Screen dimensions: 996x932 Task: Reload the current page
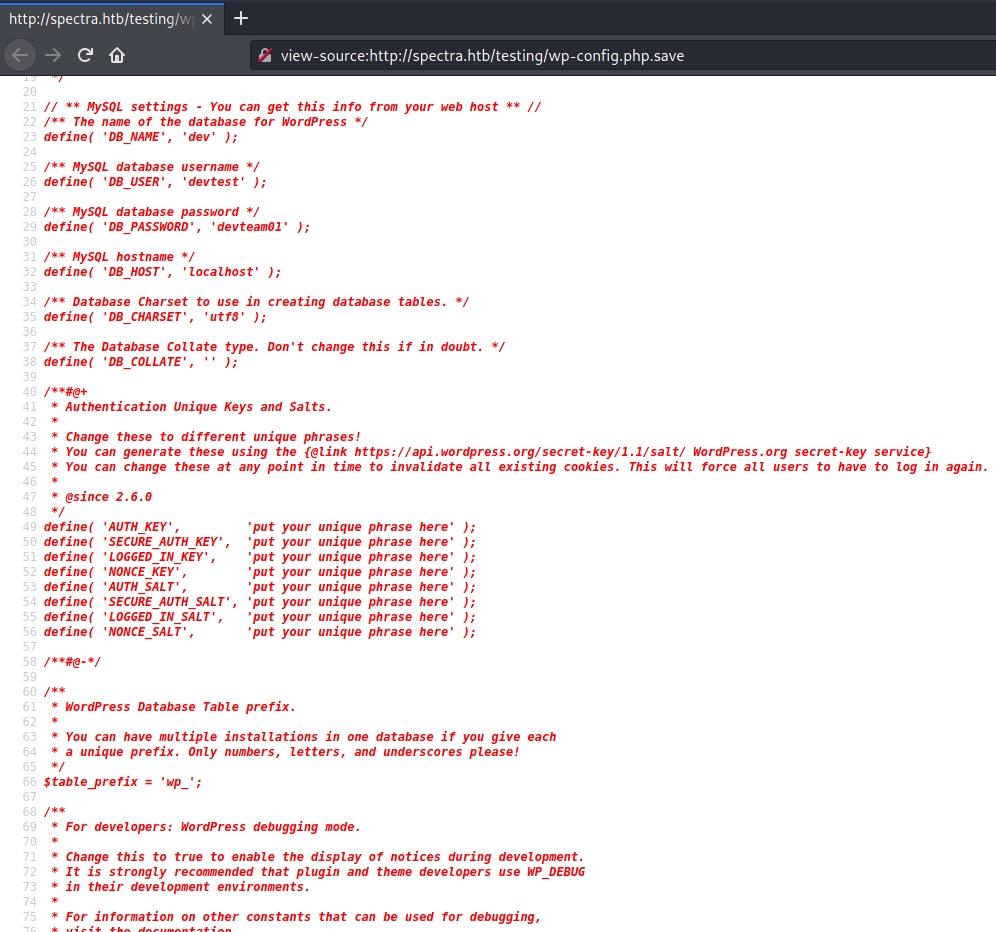pos(86,55)
